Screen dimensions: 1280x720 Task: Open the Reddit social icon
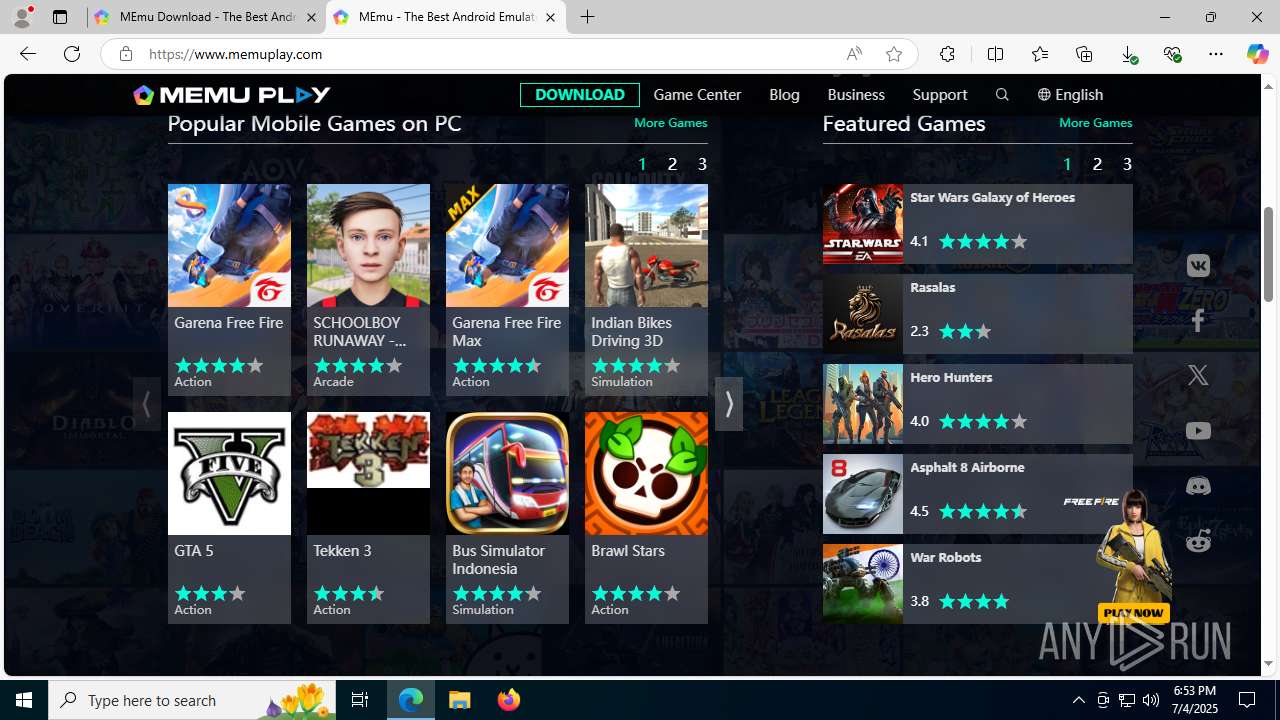coord(1198,541)
